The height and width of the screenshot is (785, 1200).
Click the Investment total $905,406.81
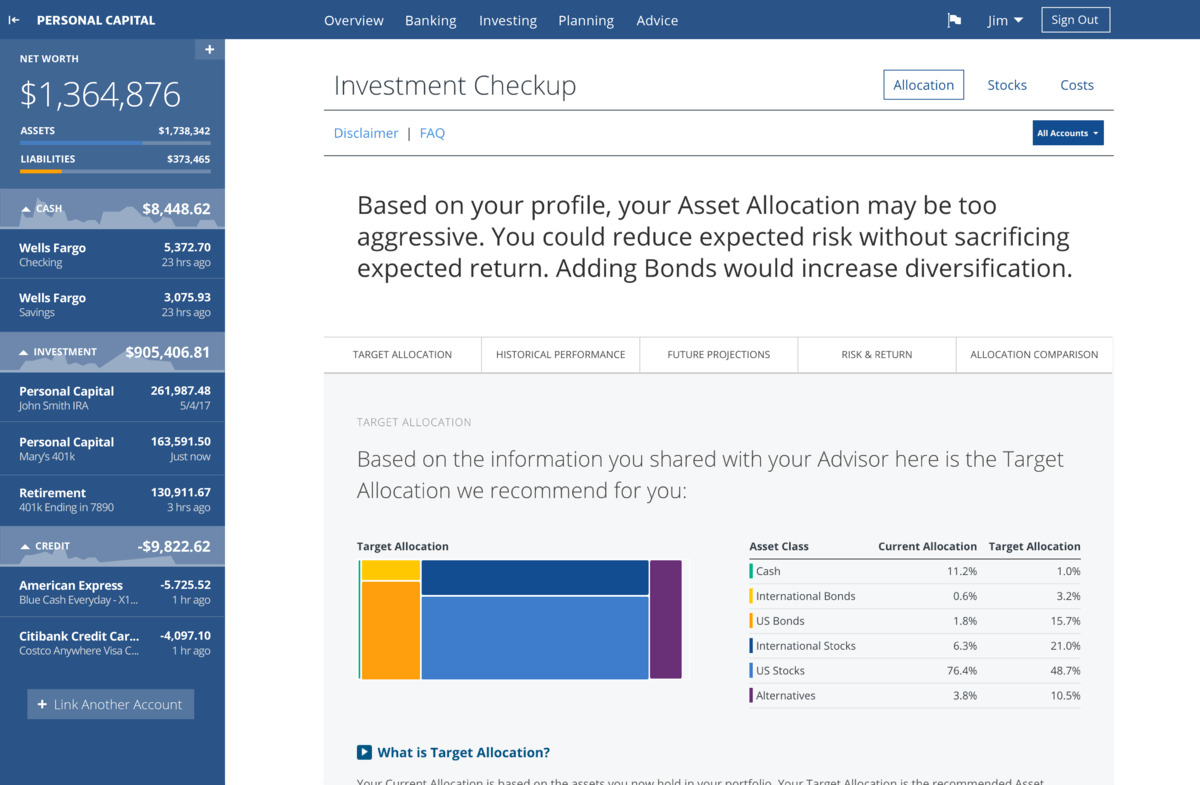tap(168, 352)
